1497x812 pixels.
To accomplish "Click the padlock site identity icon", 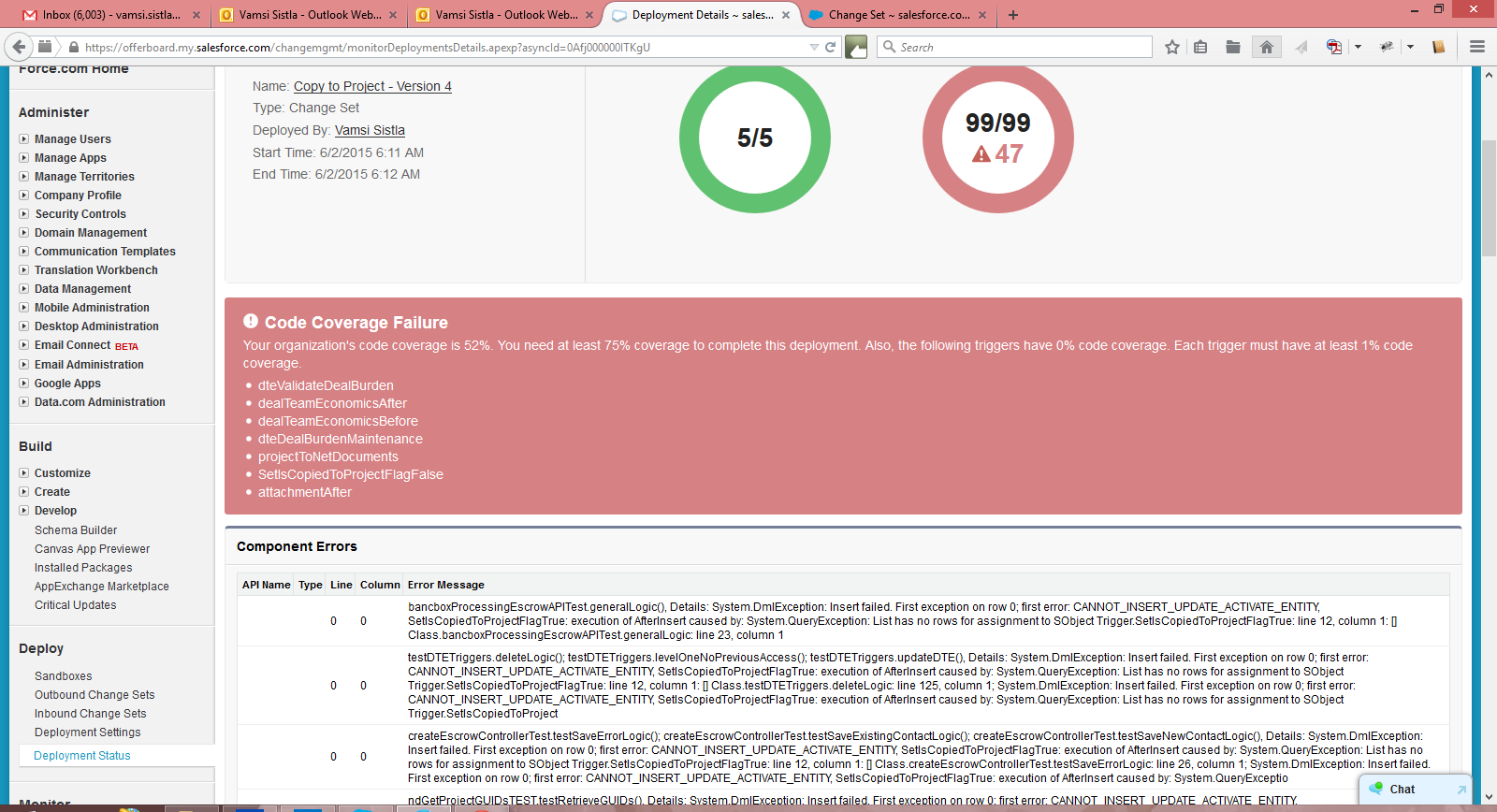I will pyautogui.click(x=73, y=47).
